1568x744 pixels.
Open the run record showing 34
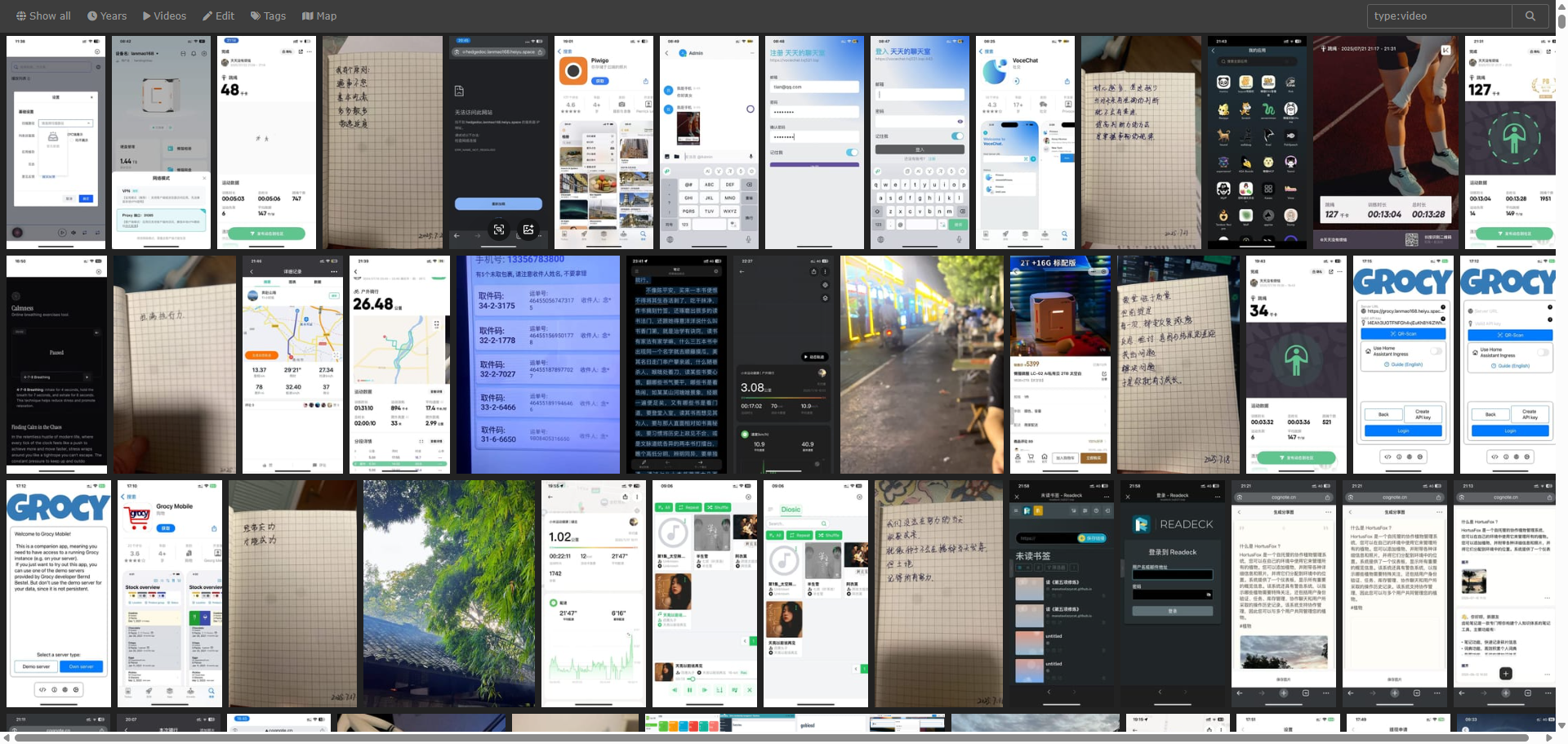tap(1296, 364)
